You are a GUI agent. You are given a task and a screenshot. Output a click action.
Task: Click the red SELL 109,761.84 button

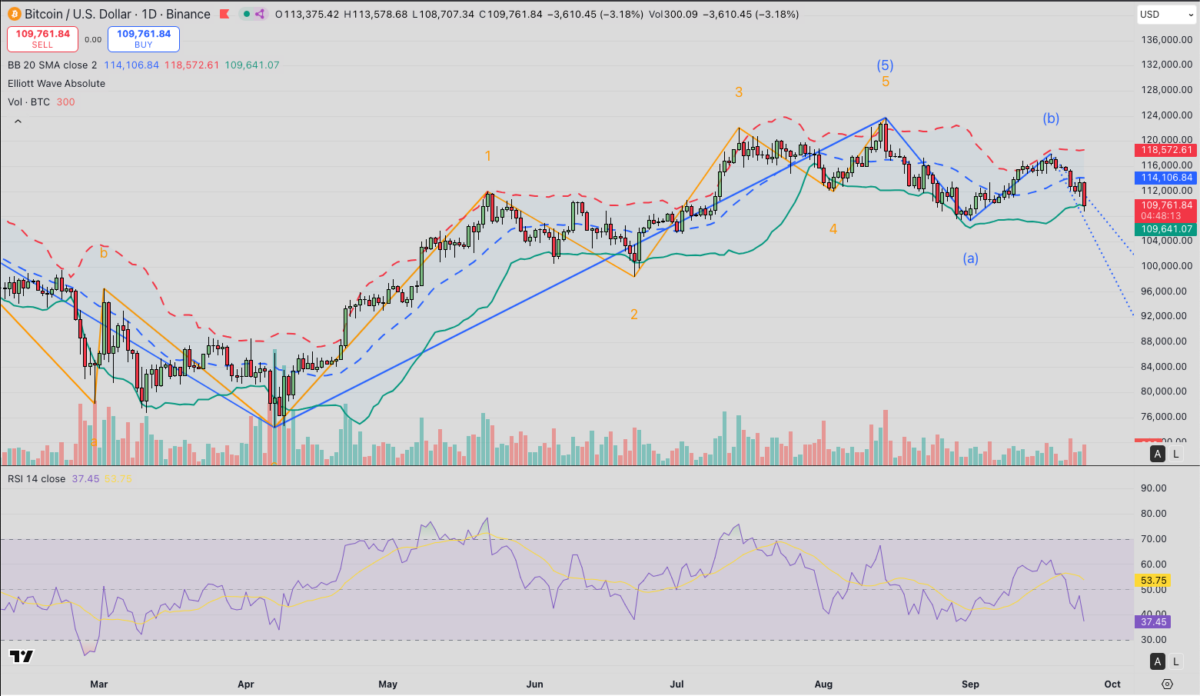pos(41,40)
